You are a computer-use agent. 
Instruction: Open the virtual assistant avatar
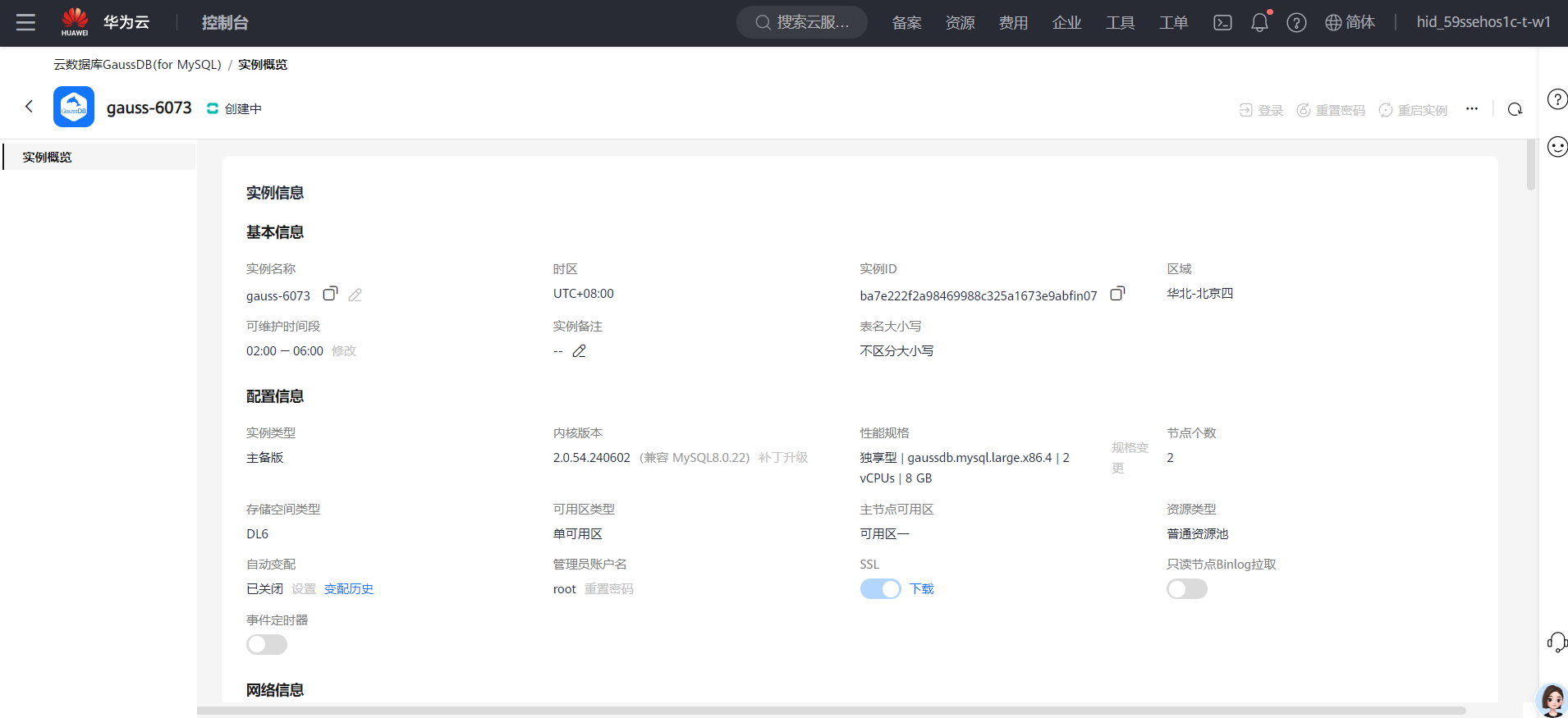point(1552,700)
